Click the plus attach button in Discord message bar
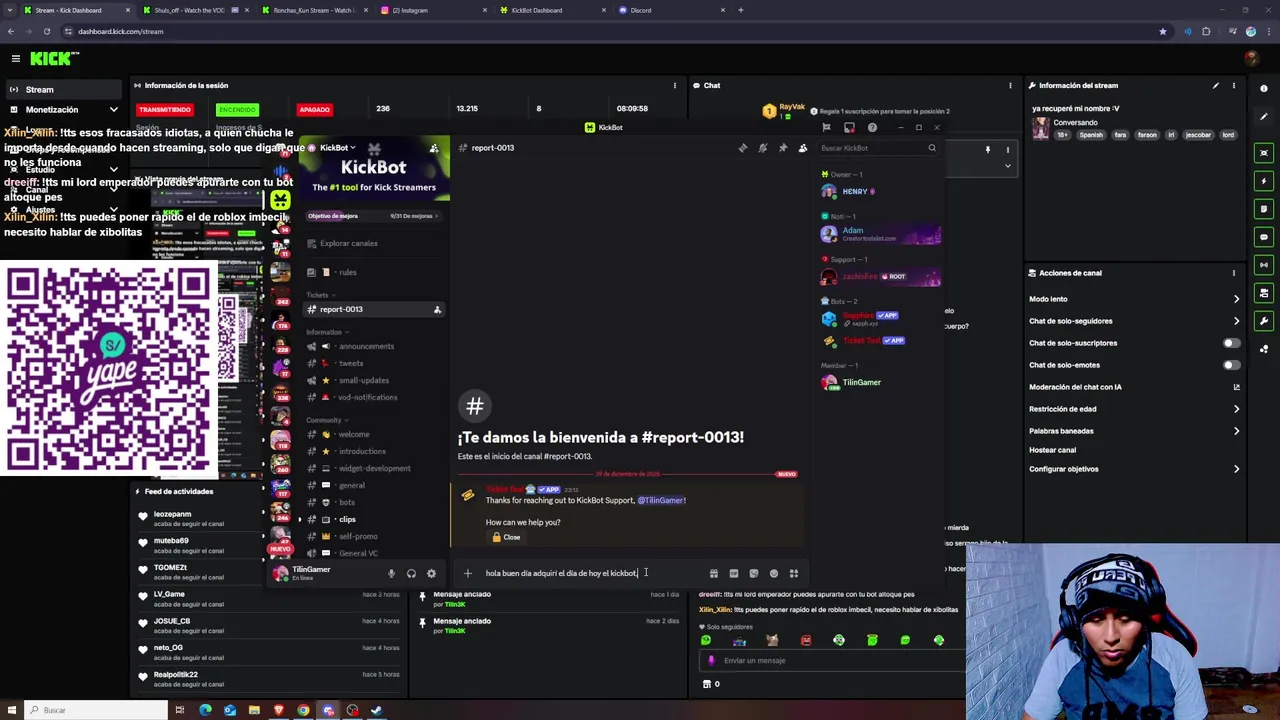This screenshot has width=1280, height=720. [x=467, y=573]
